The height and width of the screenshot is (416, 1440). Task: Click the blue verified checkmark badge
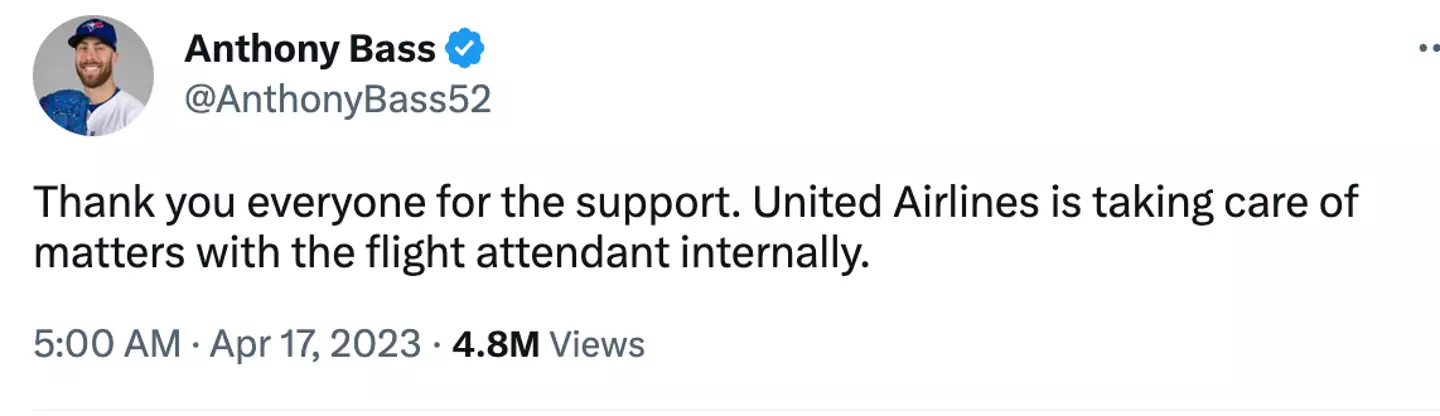coord(464,48)
